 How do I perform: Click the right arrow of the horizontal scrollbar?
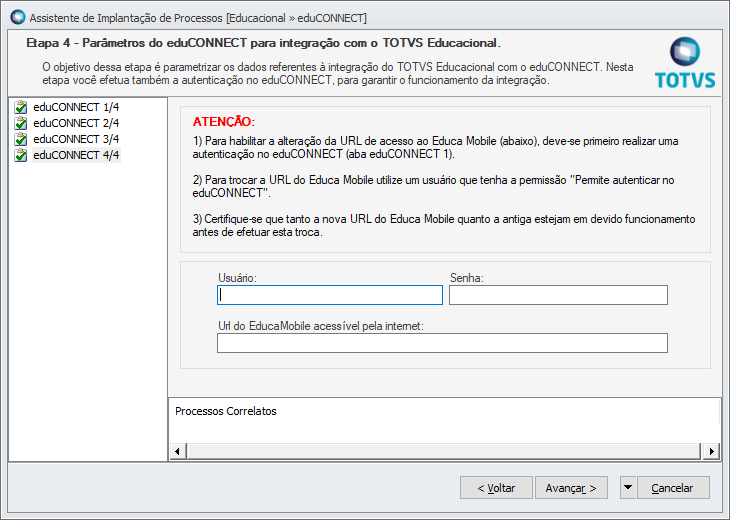click(711, 451)
